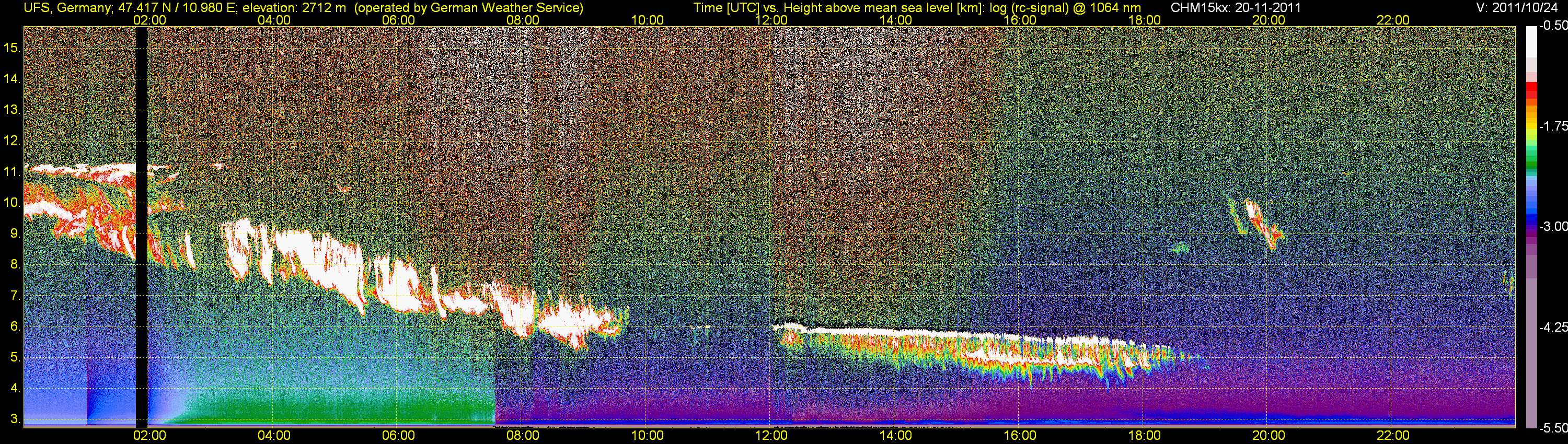The height and width of the screenshot is (444, 1568).
Task: Click the '-0.50' color scale value
Action: pos(1553,26)
